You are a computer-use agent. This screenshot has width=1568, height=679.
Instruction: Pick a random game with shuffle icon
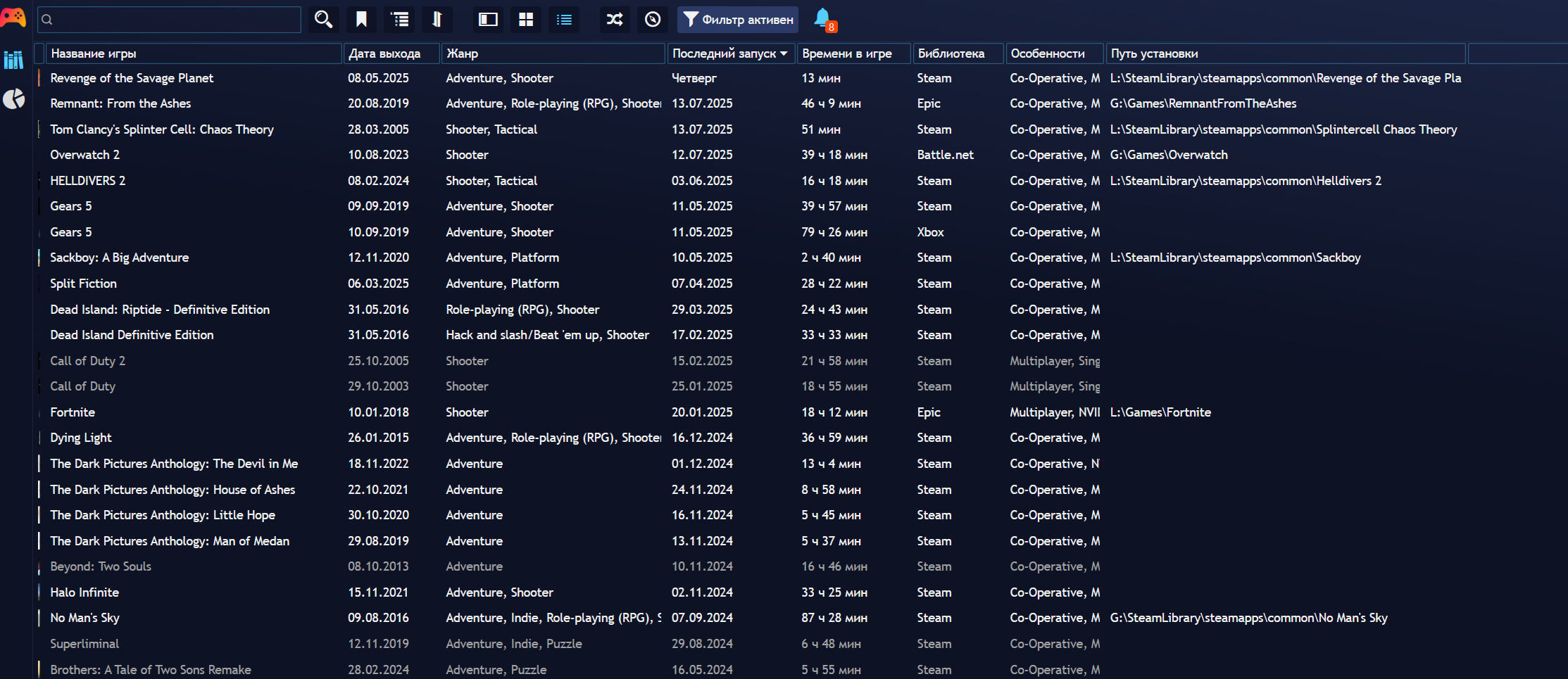coord(615,20)
